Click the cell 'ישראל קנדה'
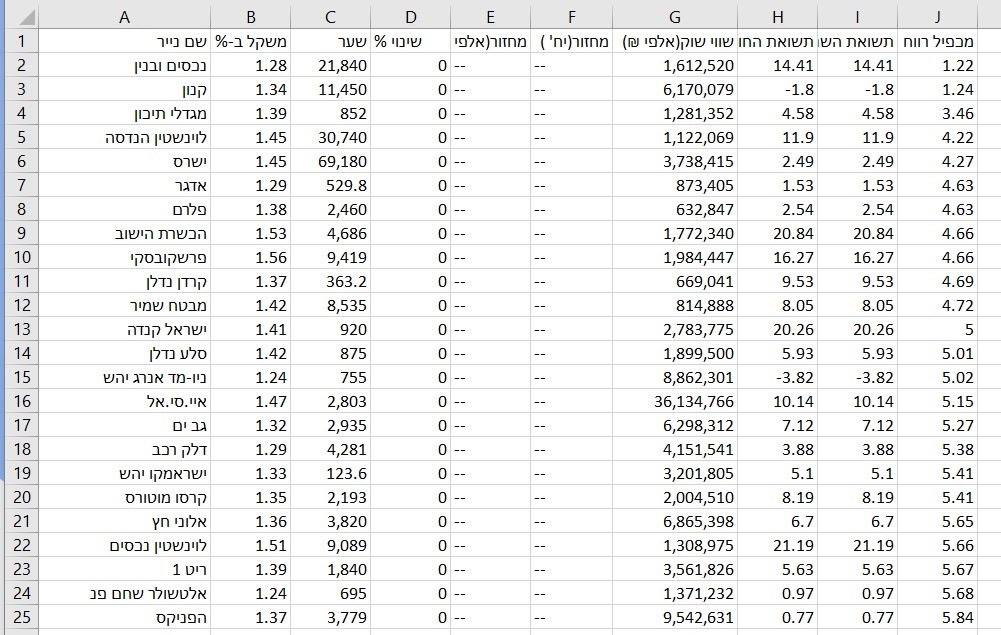The height and width of the screenshot is (635, 1001). tap(124, 329)
